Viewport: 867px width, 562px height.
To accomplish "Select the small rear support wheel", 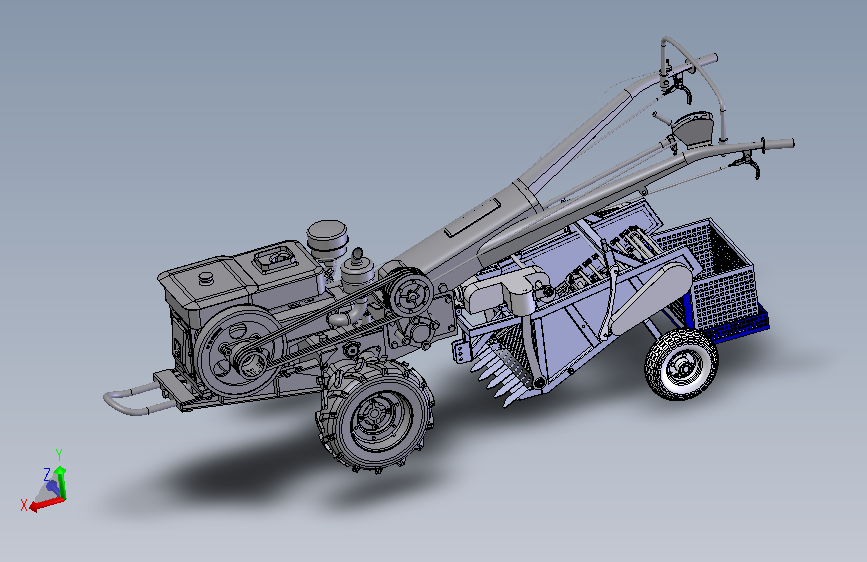I will tap(681, 364).
